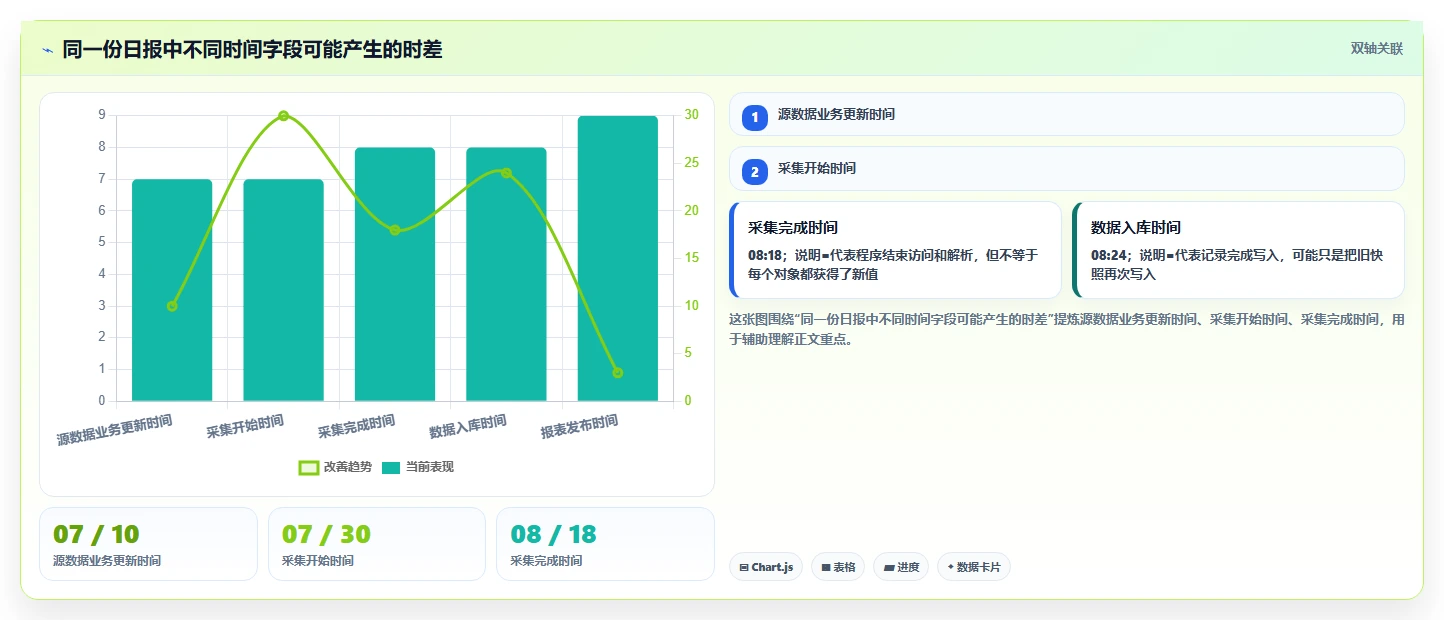Click the 改善趋势 legend color box
1444x620 pixels.
coord(309,467)
